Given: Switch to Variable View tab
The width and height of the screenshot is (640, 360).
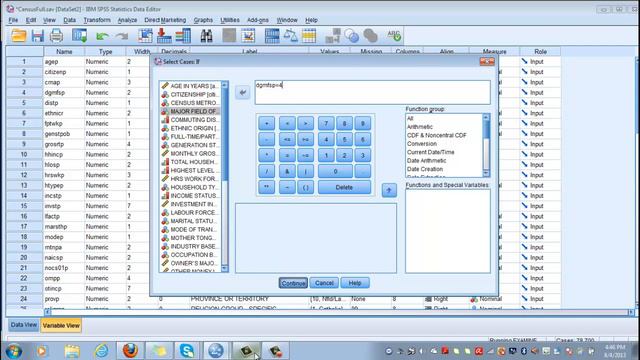Looking at the screenshot, I should pos(61,325).
